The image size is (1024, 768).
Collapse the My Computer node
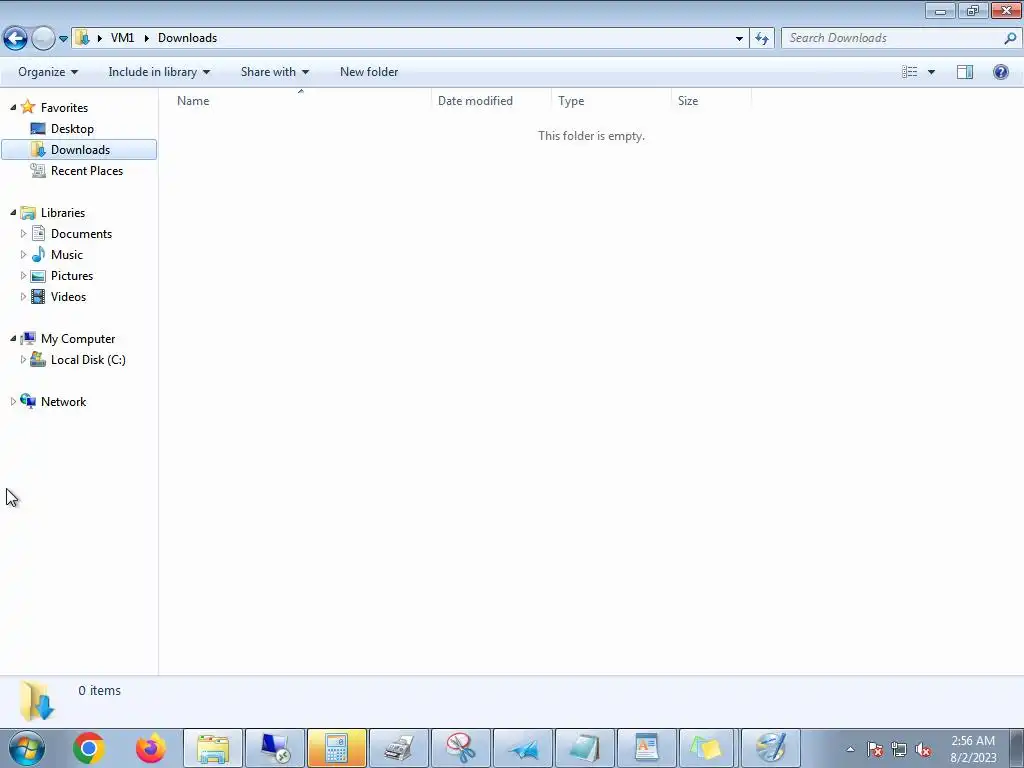(x=13, y=338)
